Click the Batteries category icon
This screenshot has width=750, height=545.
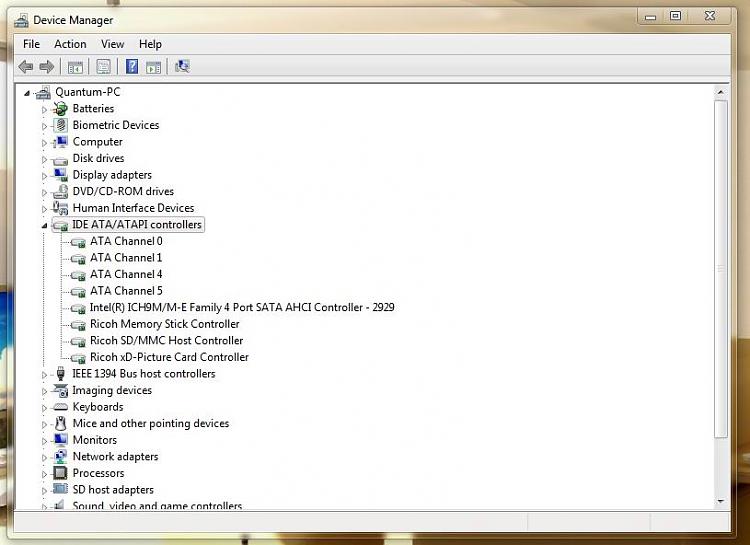coord(60,109)
